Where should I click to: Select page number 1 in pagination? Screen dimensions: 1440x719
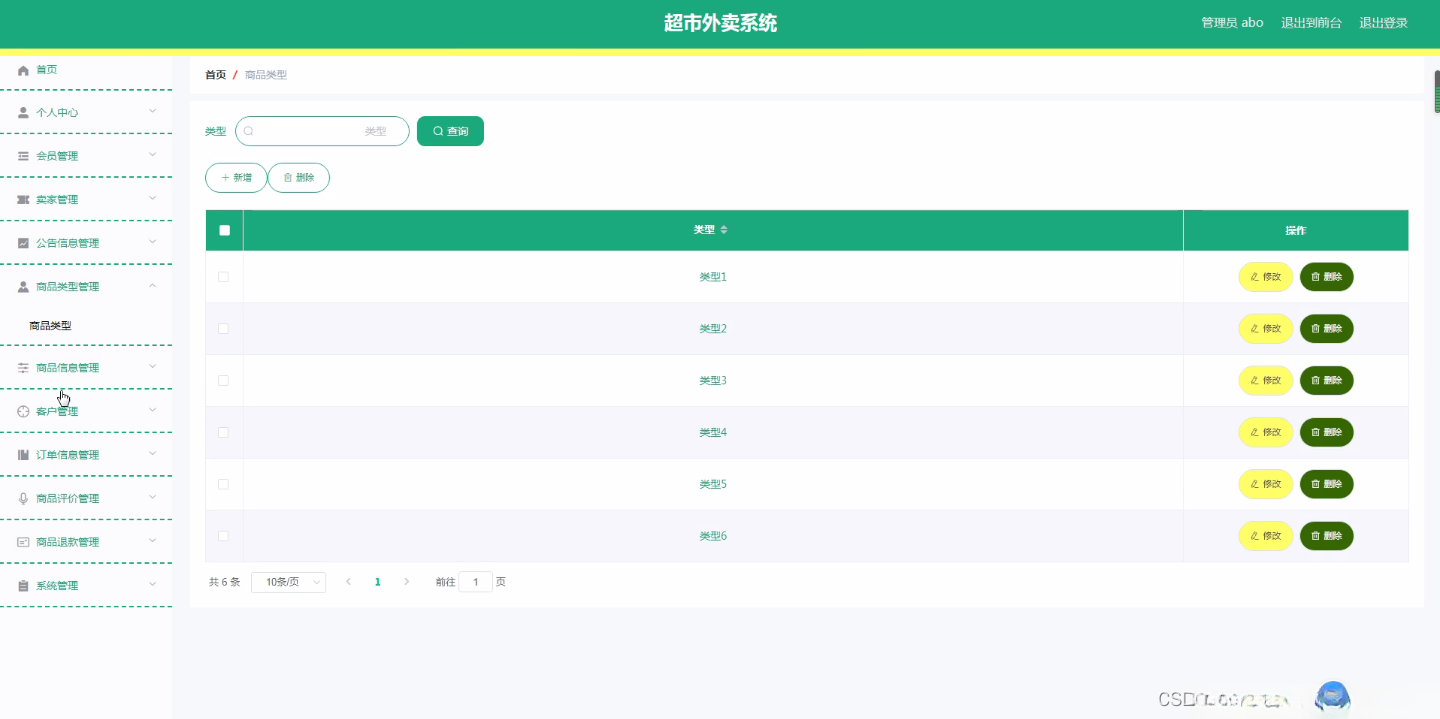click(x=377, y=582)
